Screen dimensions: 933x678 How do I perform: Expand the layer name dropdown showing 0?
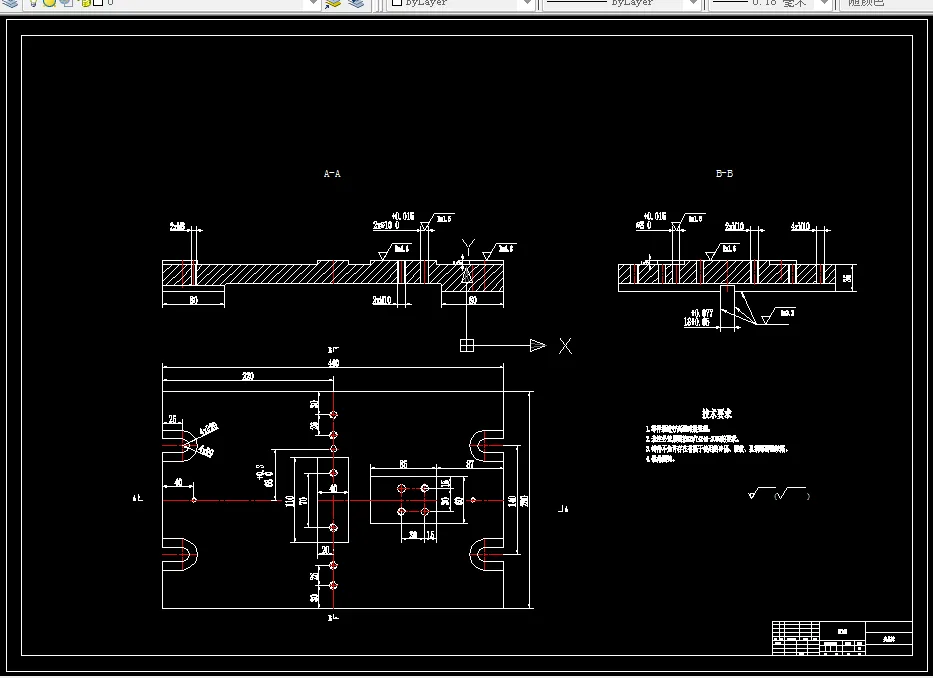tap(313, 4)
